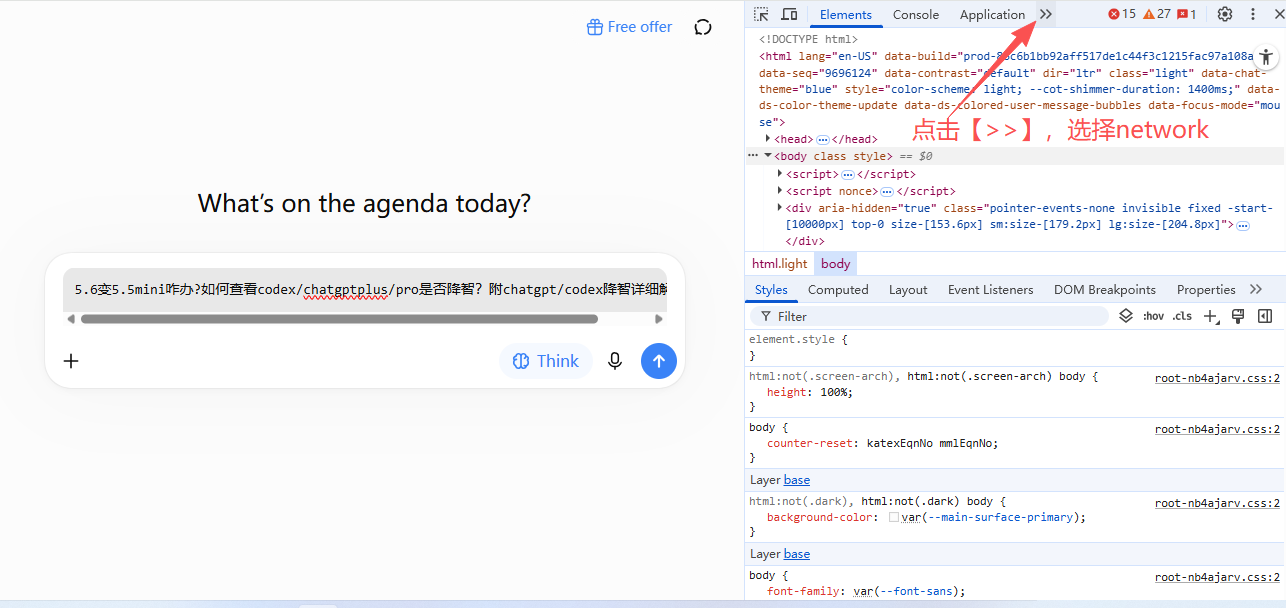
Task: Click the DOCTYPE html line
Action: tap(808, 40)
